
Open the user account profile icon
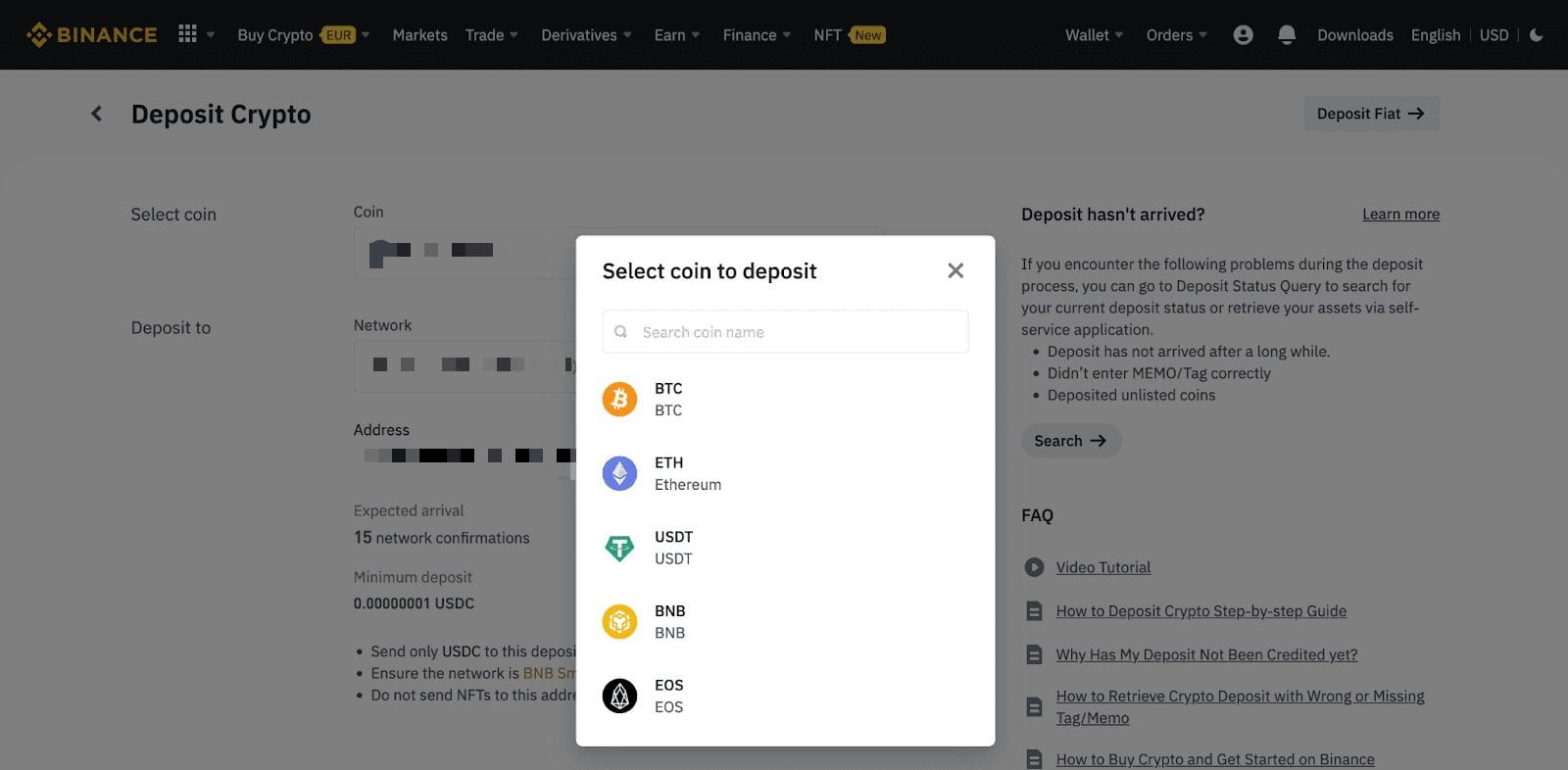1243,35
